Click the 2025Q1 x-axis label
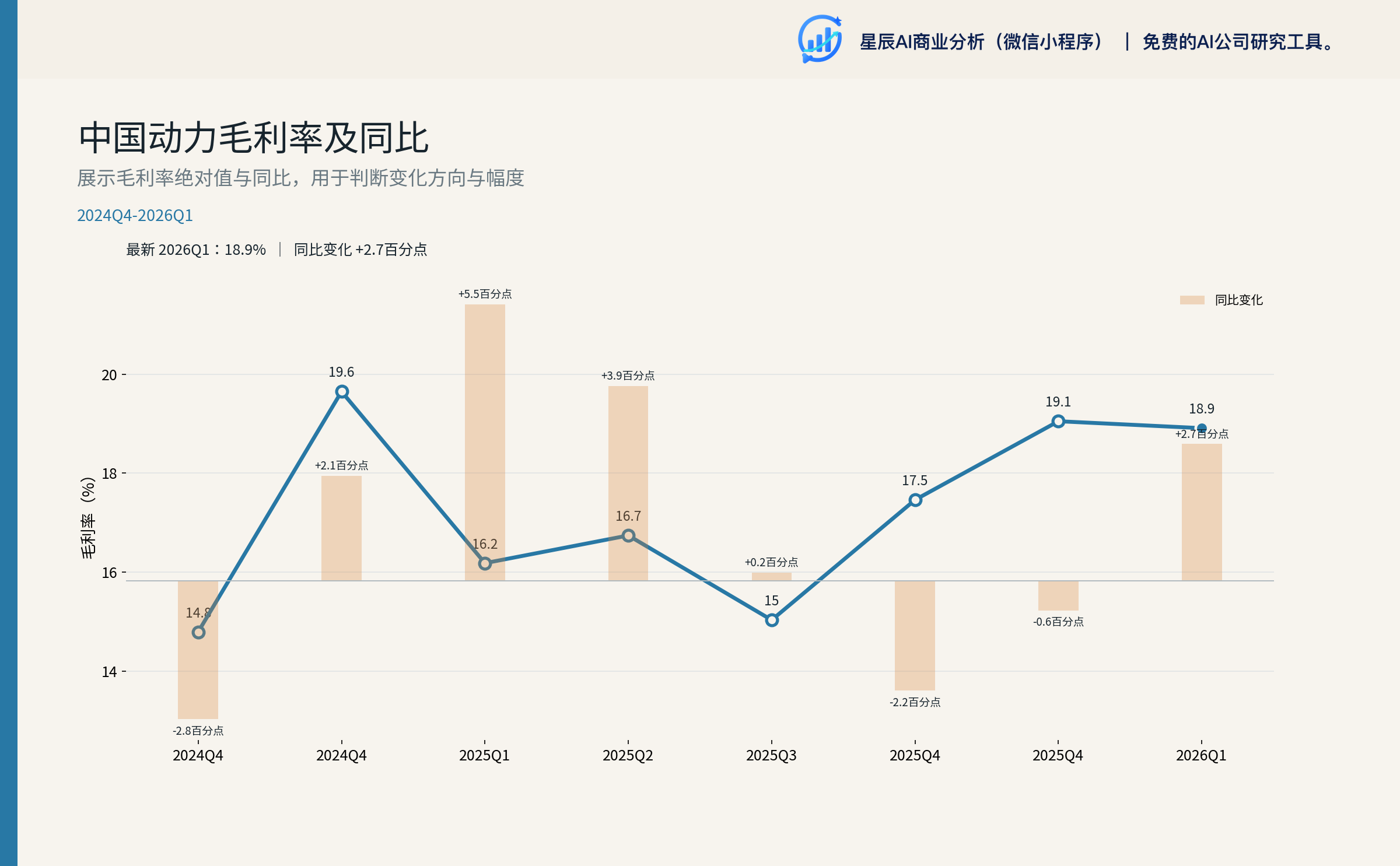1400x866 pixels. pos(484,755)
